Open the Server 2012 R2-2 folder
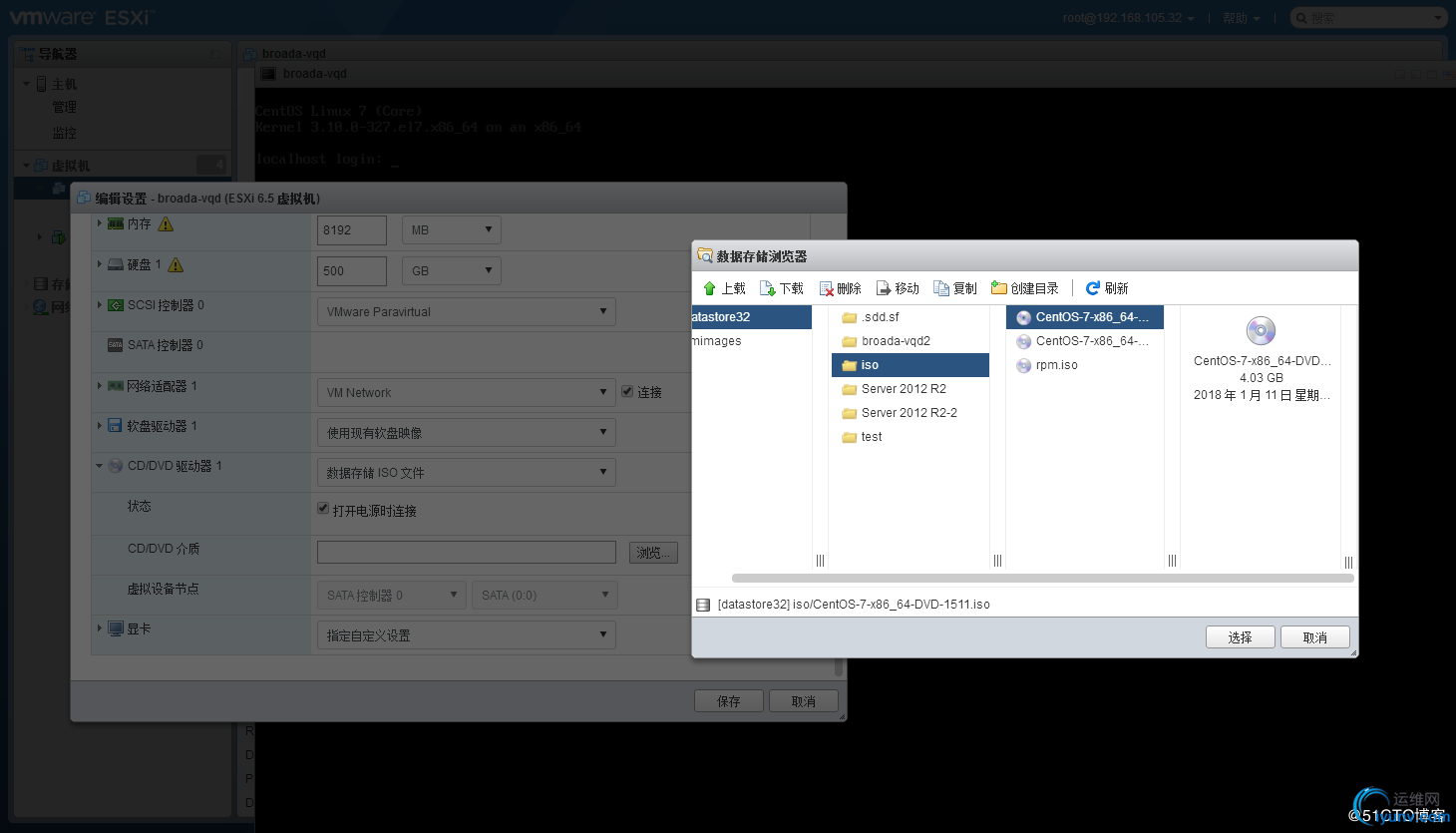The image size is (1456, 833). [910, 413]
